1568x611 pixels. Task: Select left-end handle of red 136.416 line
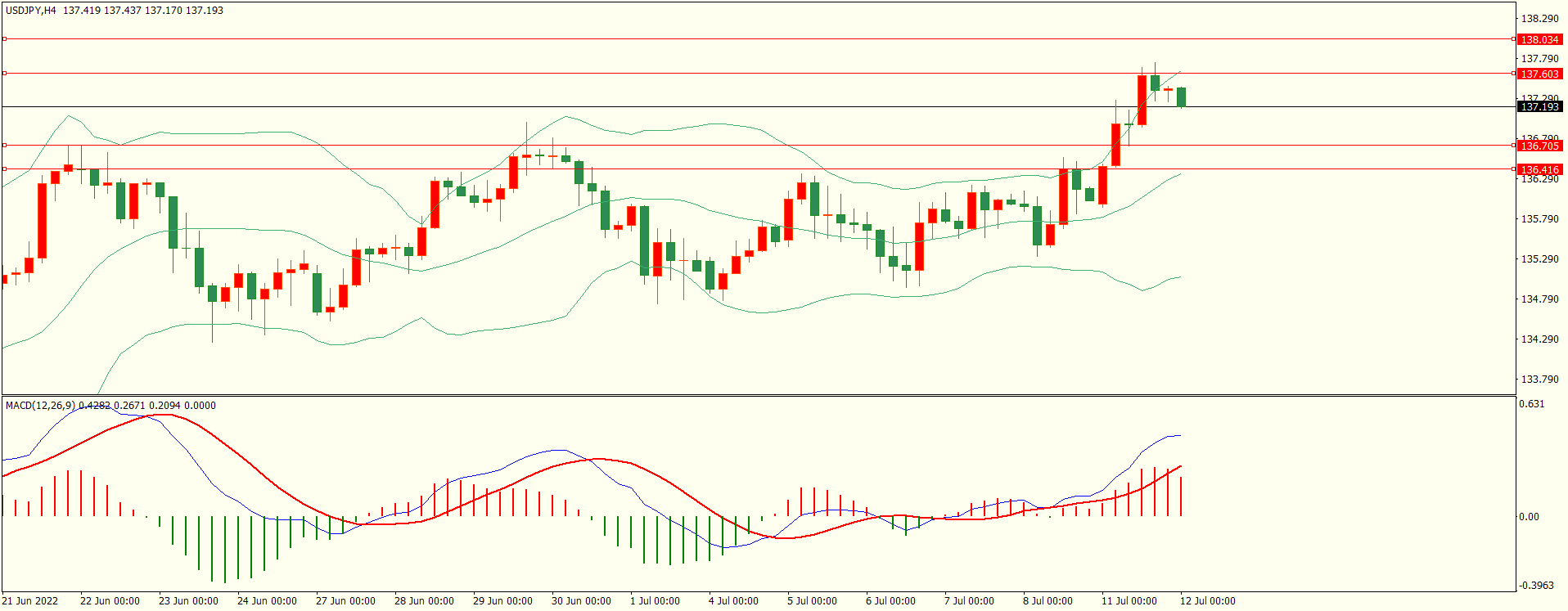pos(4,169)
